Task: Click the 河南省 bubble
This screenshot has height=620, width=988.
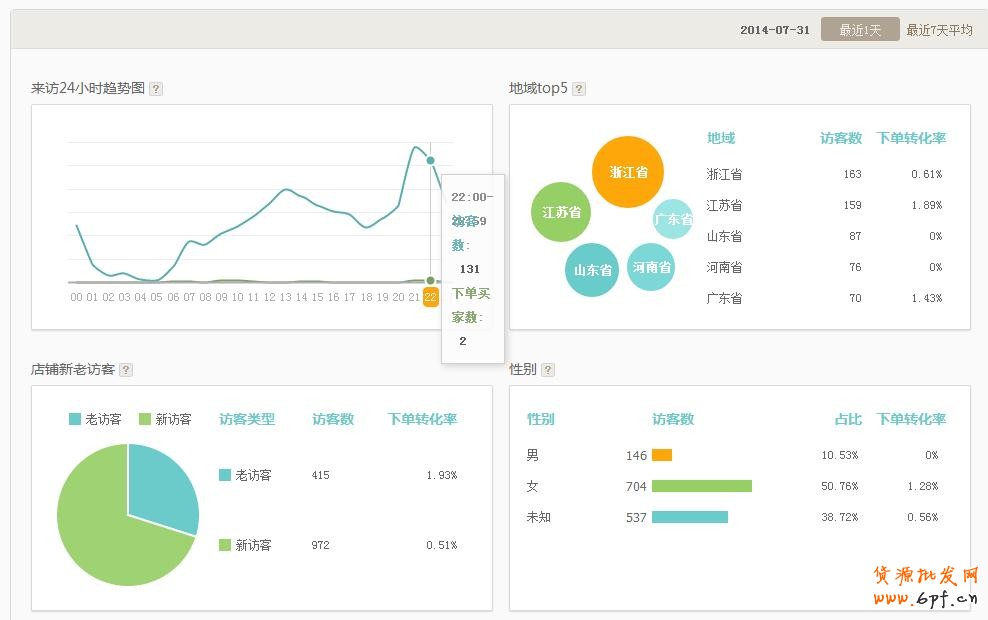Action: click(x=651, y=267)
